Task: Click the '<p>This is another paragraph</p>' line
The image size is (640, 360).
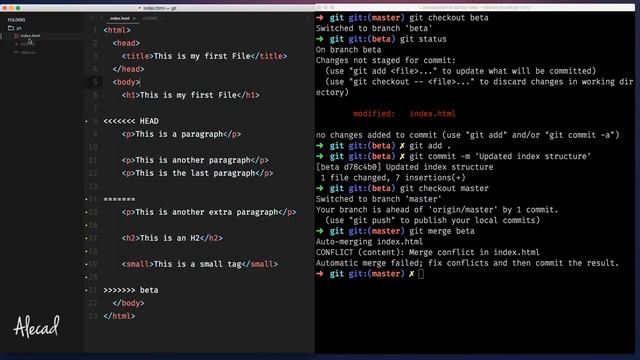Action: point(195,160)
